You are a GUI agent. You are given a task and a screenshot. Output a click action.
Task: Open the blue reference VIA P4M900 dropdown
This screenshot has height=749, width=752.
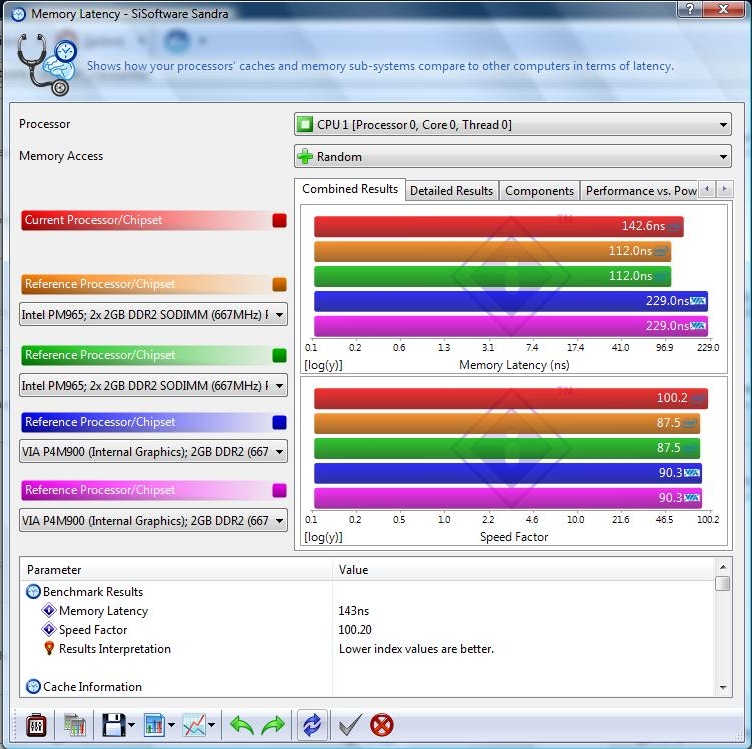pyautogui.click(x=153, y=451)
